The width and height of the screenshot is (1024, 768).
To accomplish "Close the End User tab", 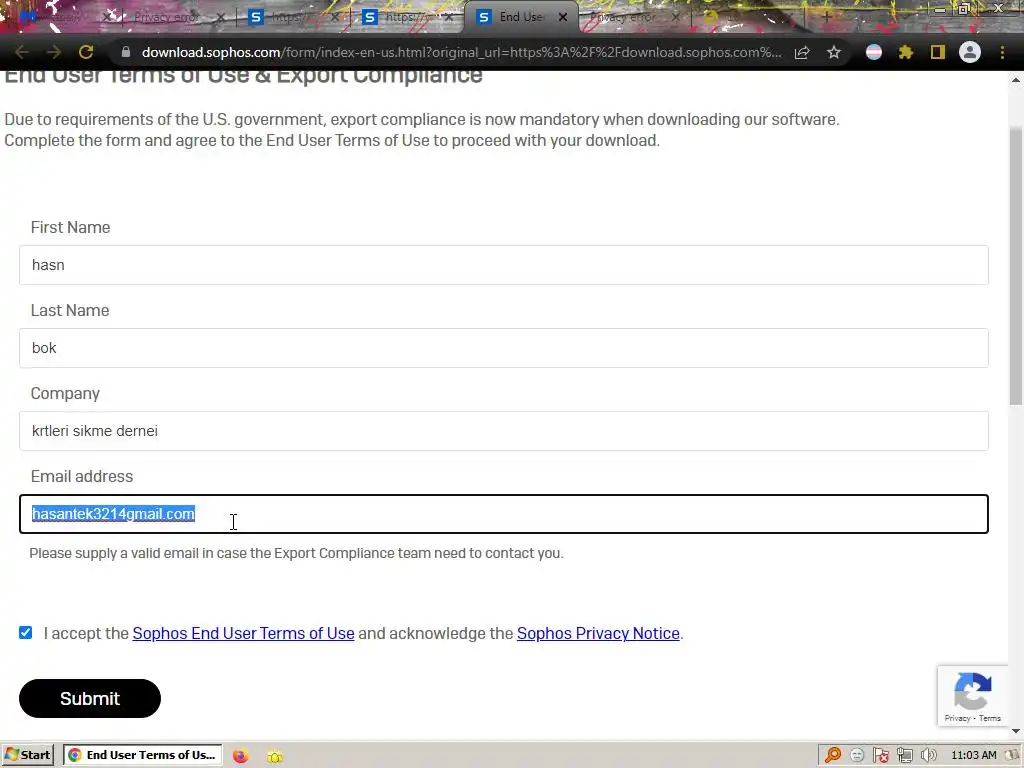I will click(563, 17).
